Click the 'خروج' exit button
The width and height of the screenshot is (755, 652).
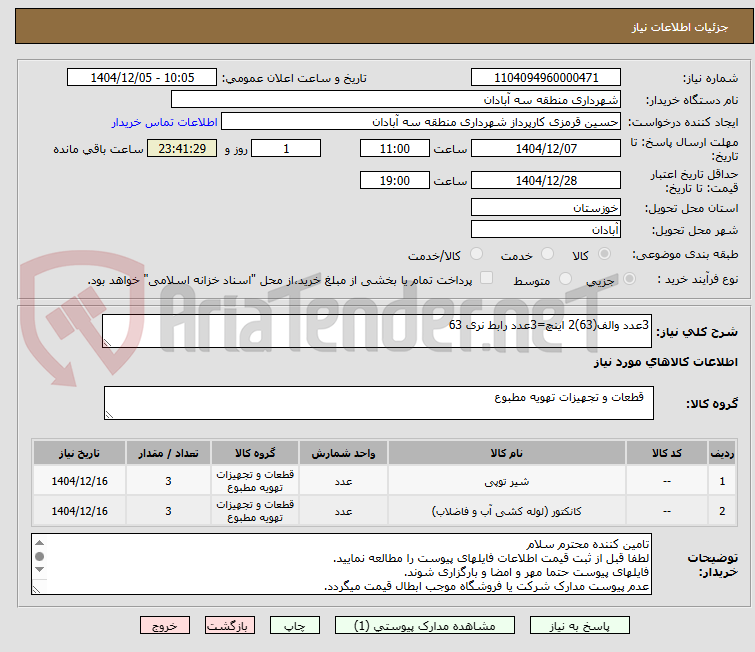(165, 626)
